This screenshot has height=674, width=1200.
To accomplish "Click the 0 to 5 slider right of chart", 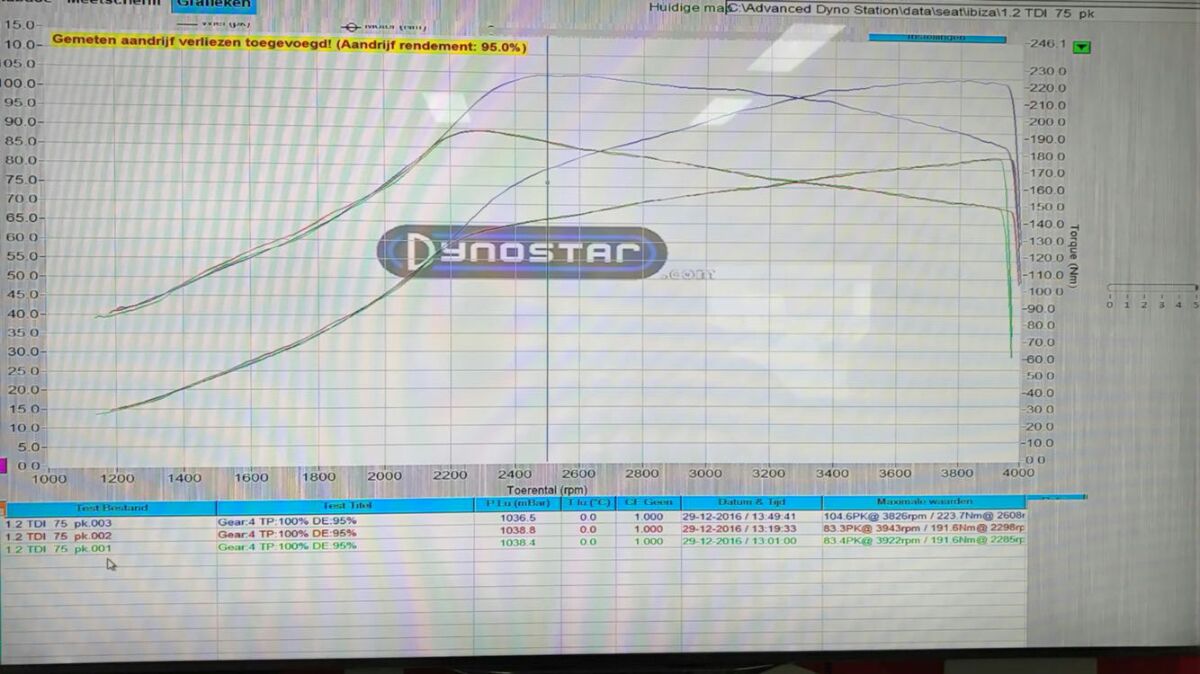I will click(x=1153, y=288).
